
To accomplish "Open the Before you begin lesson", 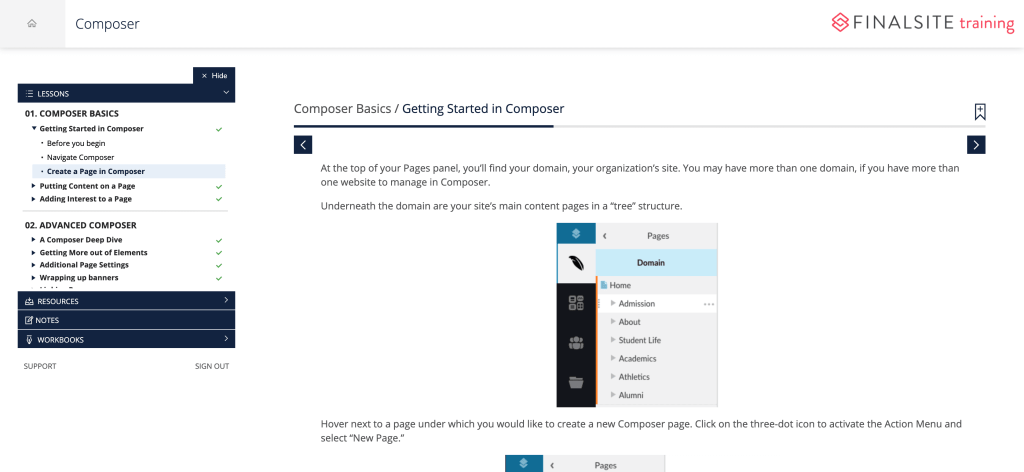I will (x=78, y=143).
